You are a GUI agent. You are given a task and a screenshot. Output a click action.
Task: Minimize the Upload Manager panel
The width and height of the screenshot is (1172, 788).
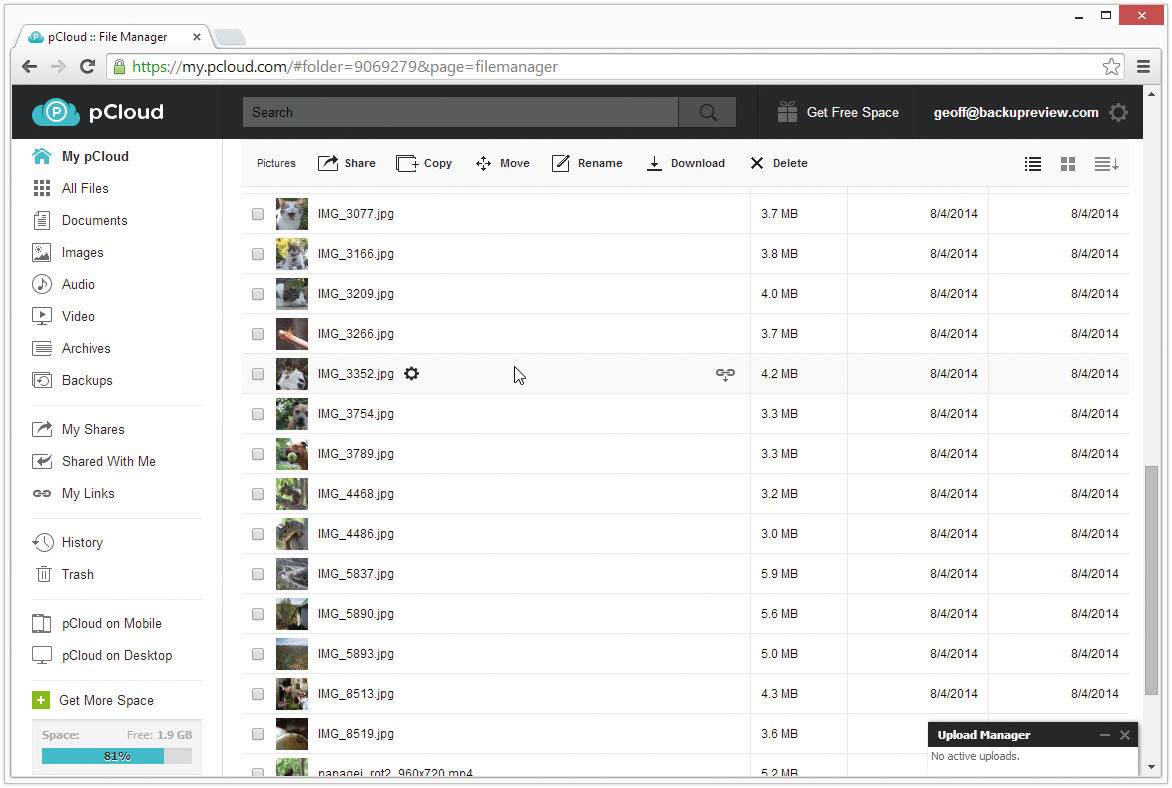point(1104,735)
